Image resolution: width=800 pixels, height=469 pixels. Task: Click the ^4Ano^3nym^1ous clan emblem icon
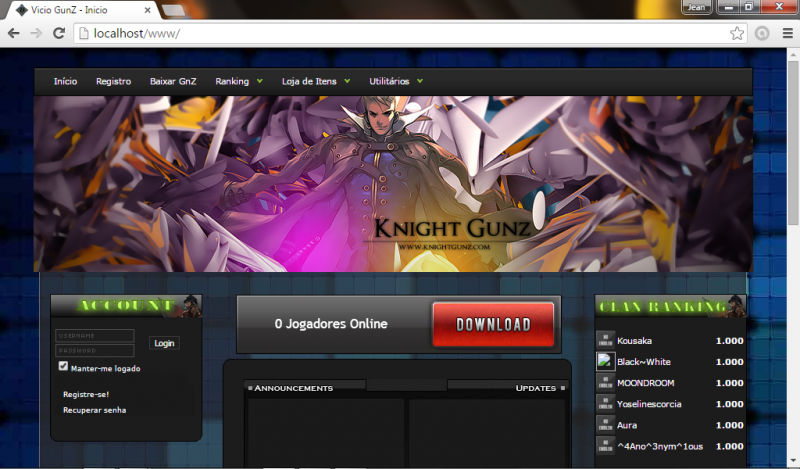[606, 446]
